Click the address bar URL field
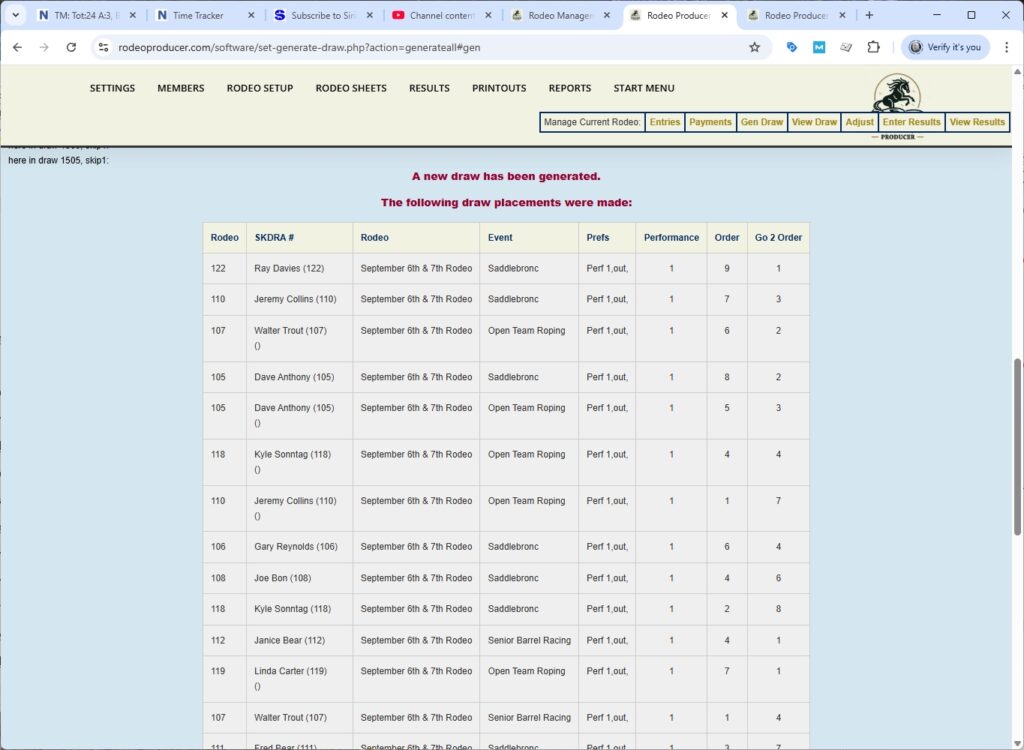Screen dimensions: 1024x750 [300, 47]
